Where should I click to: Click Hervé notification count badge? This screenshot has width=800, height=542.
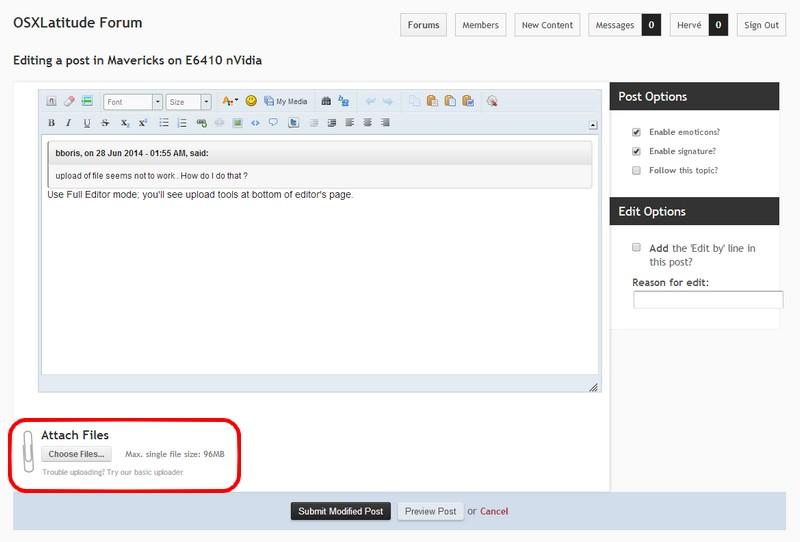[x=718, y=25]
